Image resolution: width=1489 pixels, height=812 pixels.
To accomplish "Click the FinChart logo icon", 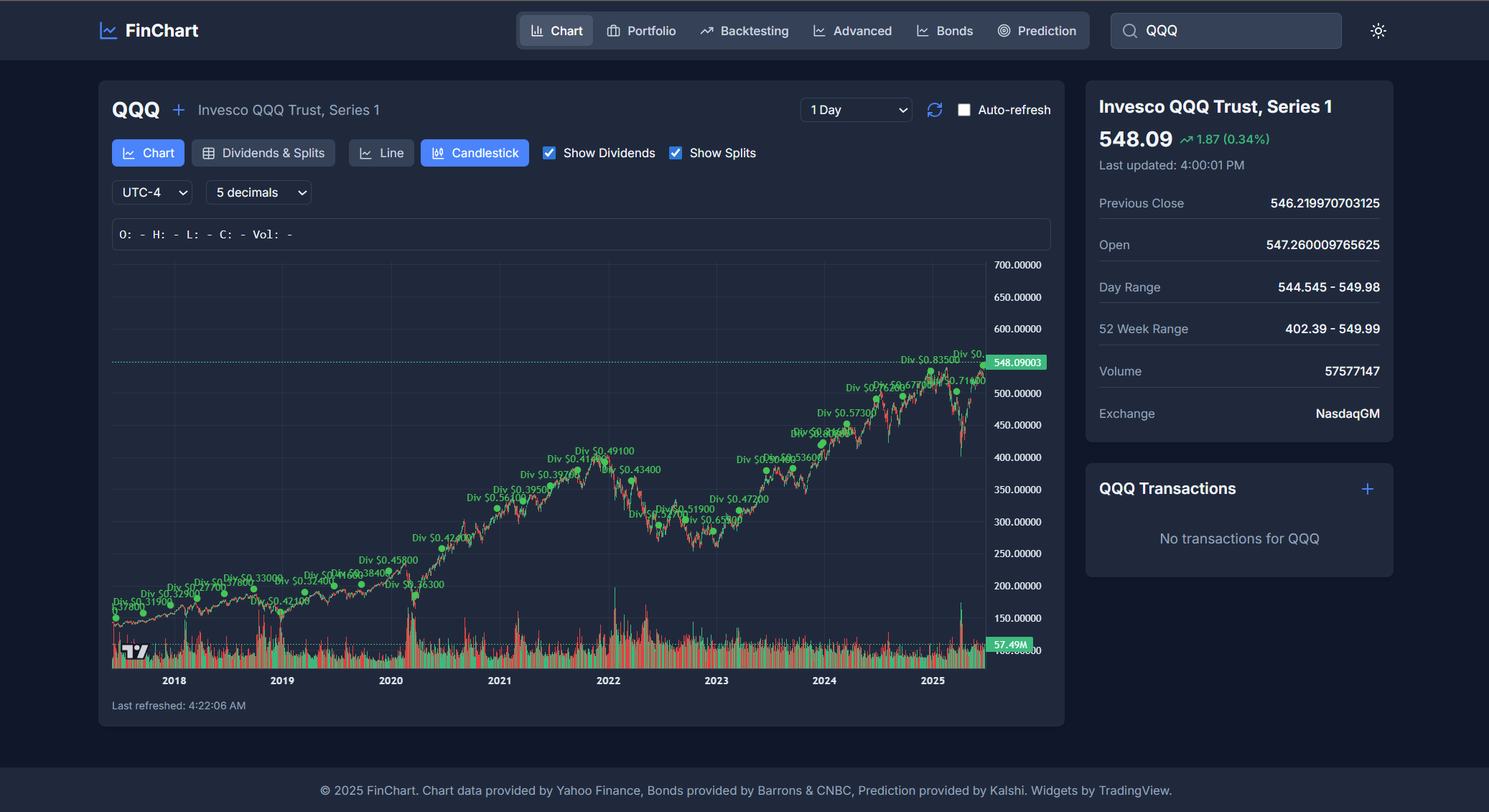I will 108,31.
